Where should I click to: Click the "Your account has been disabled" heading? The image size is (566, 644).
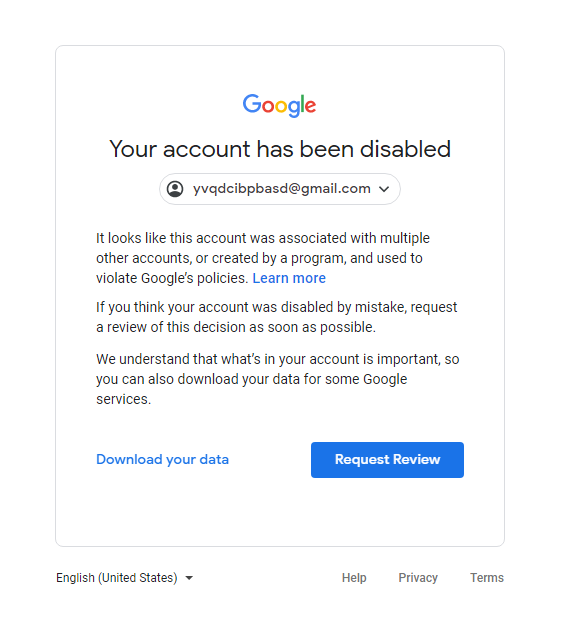click(x=280, y=149)
